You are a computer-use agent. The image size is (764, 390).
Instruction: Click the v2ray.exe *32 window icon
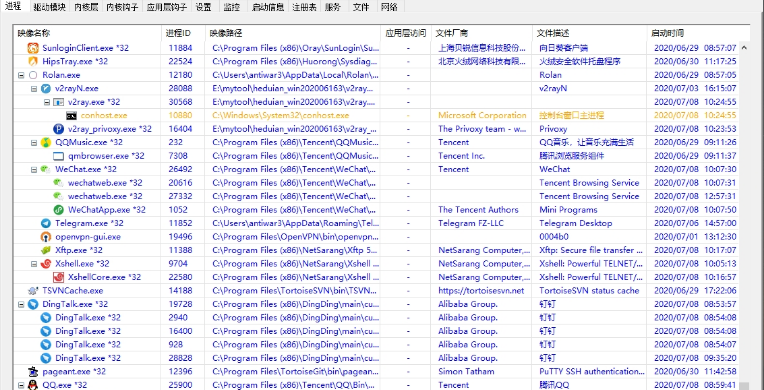58,102
